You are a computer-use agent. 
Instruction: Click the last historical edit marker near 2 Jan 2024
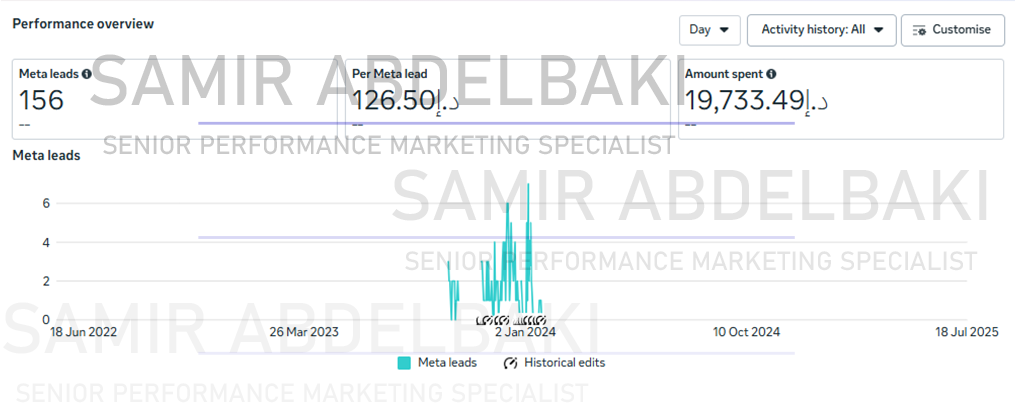pyautogui.click(x=542, y=320)
